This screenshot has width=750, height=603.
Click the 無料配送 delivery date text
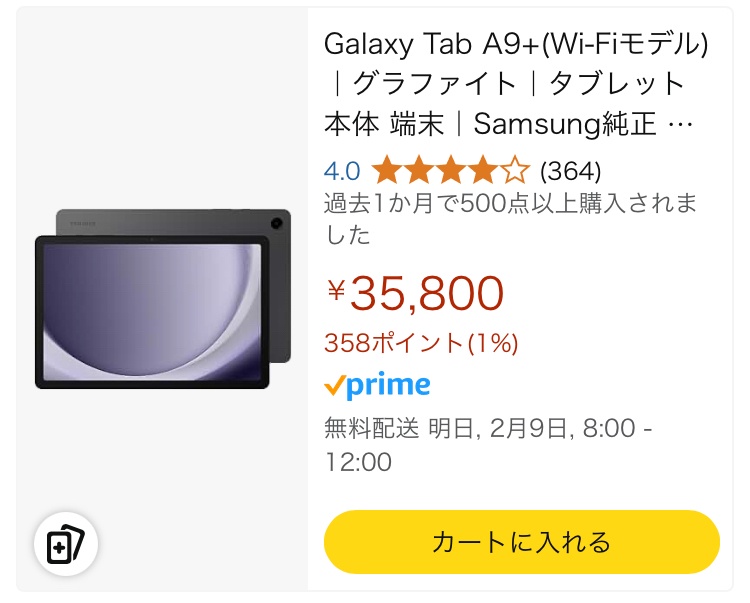(488, 445)
